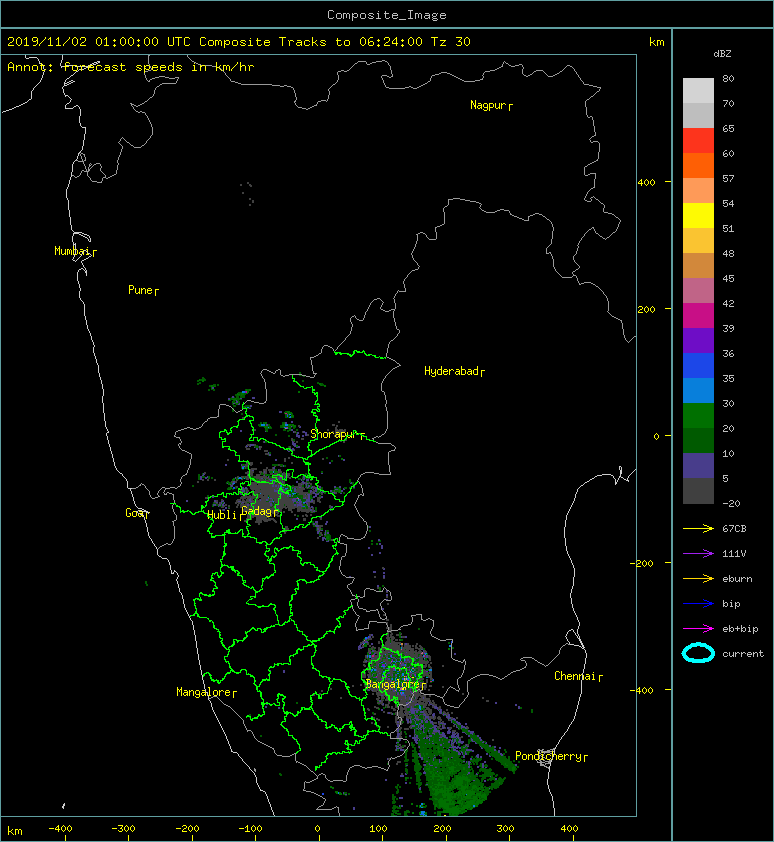Click the Hubli city label

click(222, 515)
